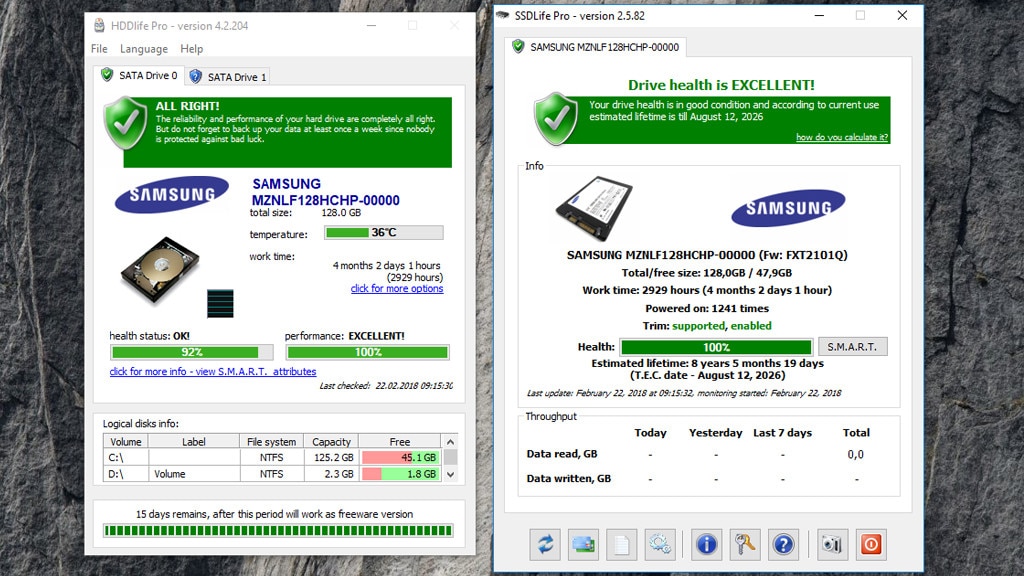The height and width of the screenshot is (576, 1024).
Task: Click the 36°C temperature bar
Action: point(383,232)
